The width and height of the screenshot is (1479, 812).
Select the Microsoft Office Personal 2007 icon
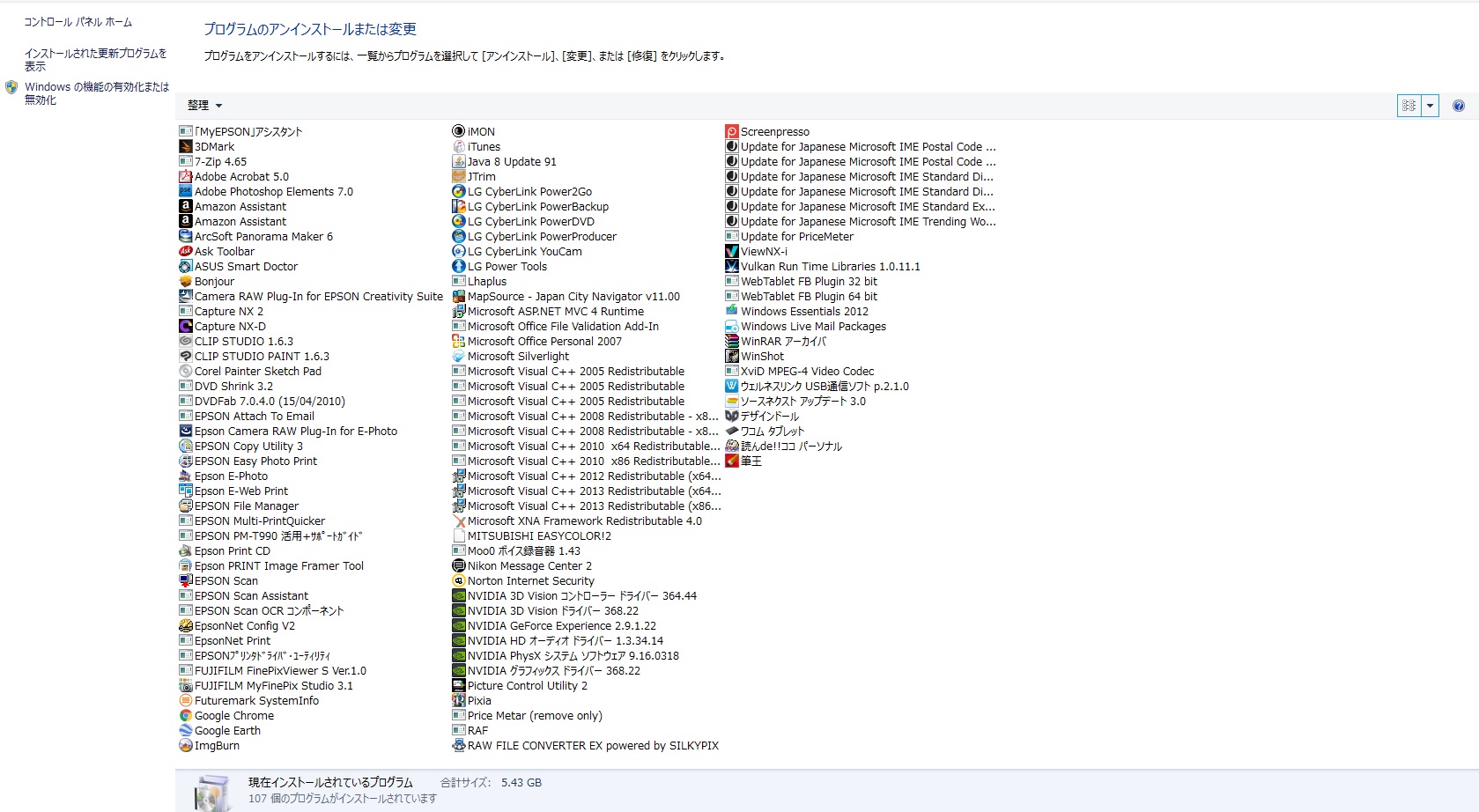pos(459,342)
